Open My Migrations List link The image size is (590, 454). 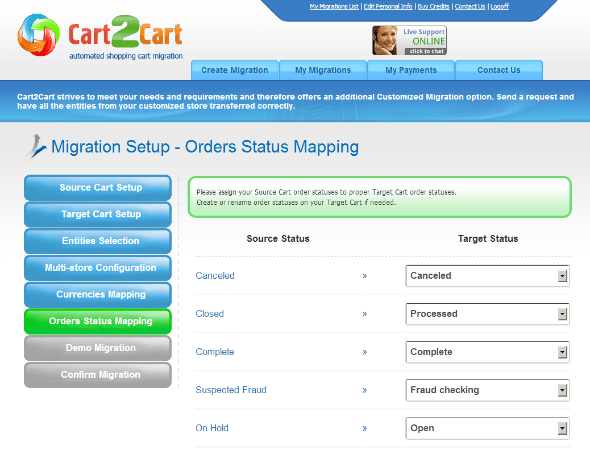coord(334,6)
